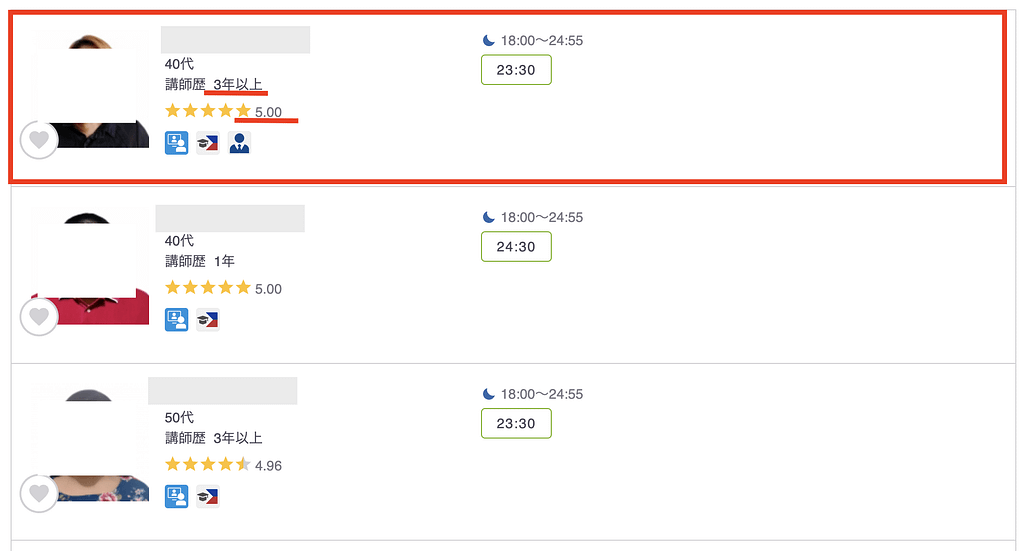1023x551 pixels.
Task: Click the blue teacher badge icon of the 1-year tutor
Action: pyautogui.click(x=176, y=320)
